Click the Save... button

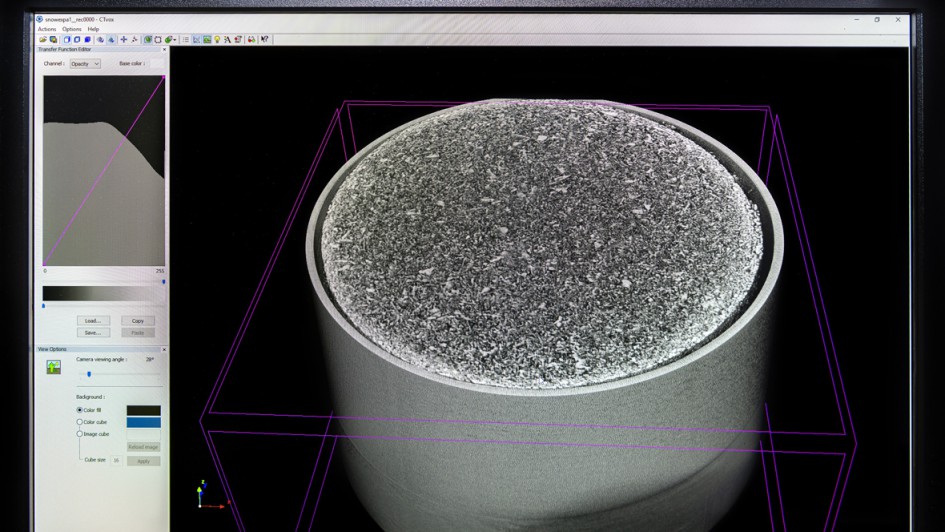point(92,332)
